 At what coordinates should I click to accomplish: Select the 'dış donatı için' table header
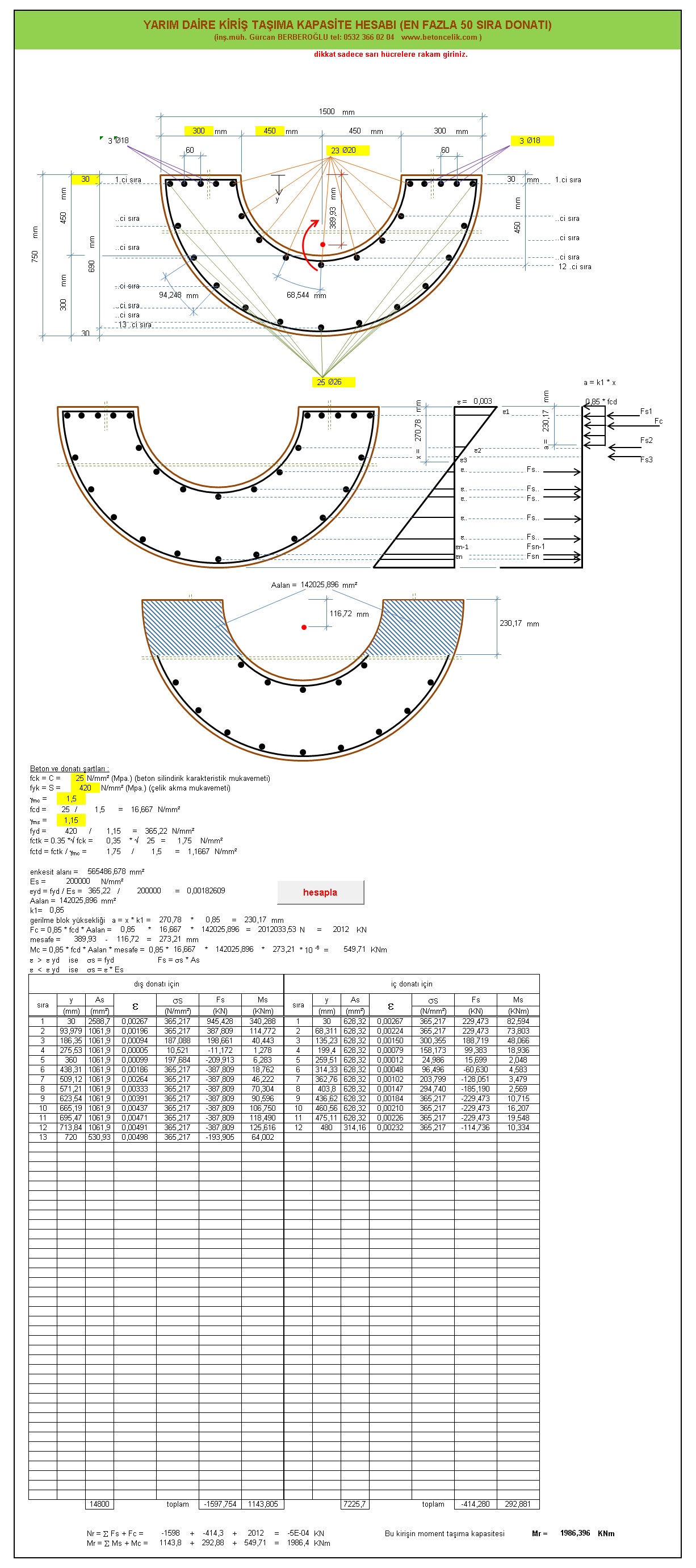coord(156,984)
